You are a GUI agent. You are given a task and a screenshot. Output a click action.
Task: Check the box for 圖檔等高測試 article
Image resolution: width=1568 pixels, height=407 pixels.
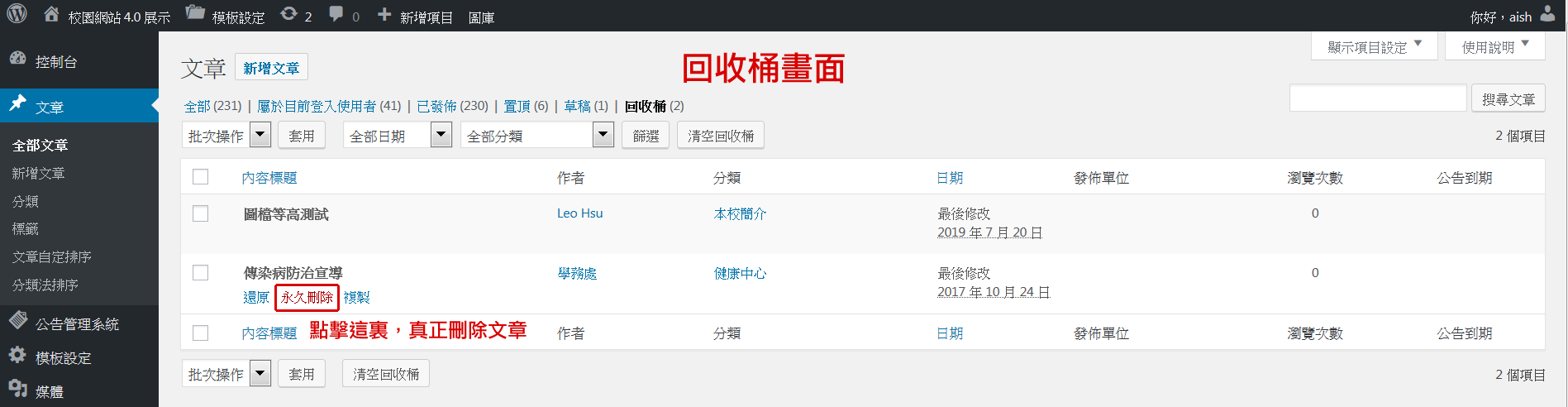click(x=200, y=213)
